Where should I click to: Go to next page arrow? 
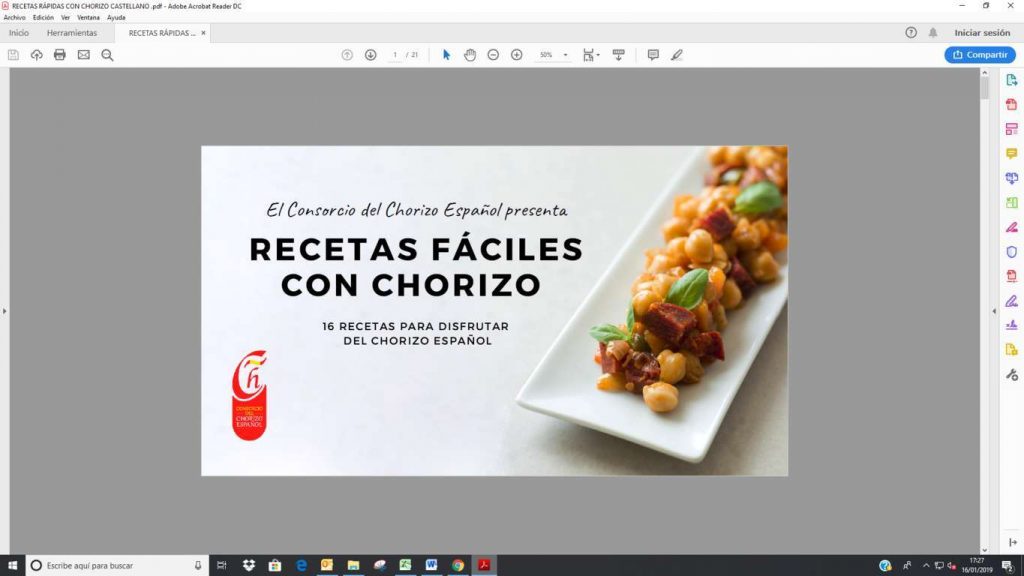tap(370, 55)
